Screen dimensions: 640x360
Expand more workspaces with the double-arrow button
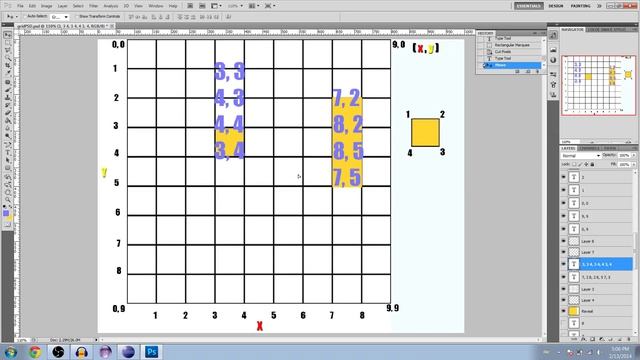[599, 6]
